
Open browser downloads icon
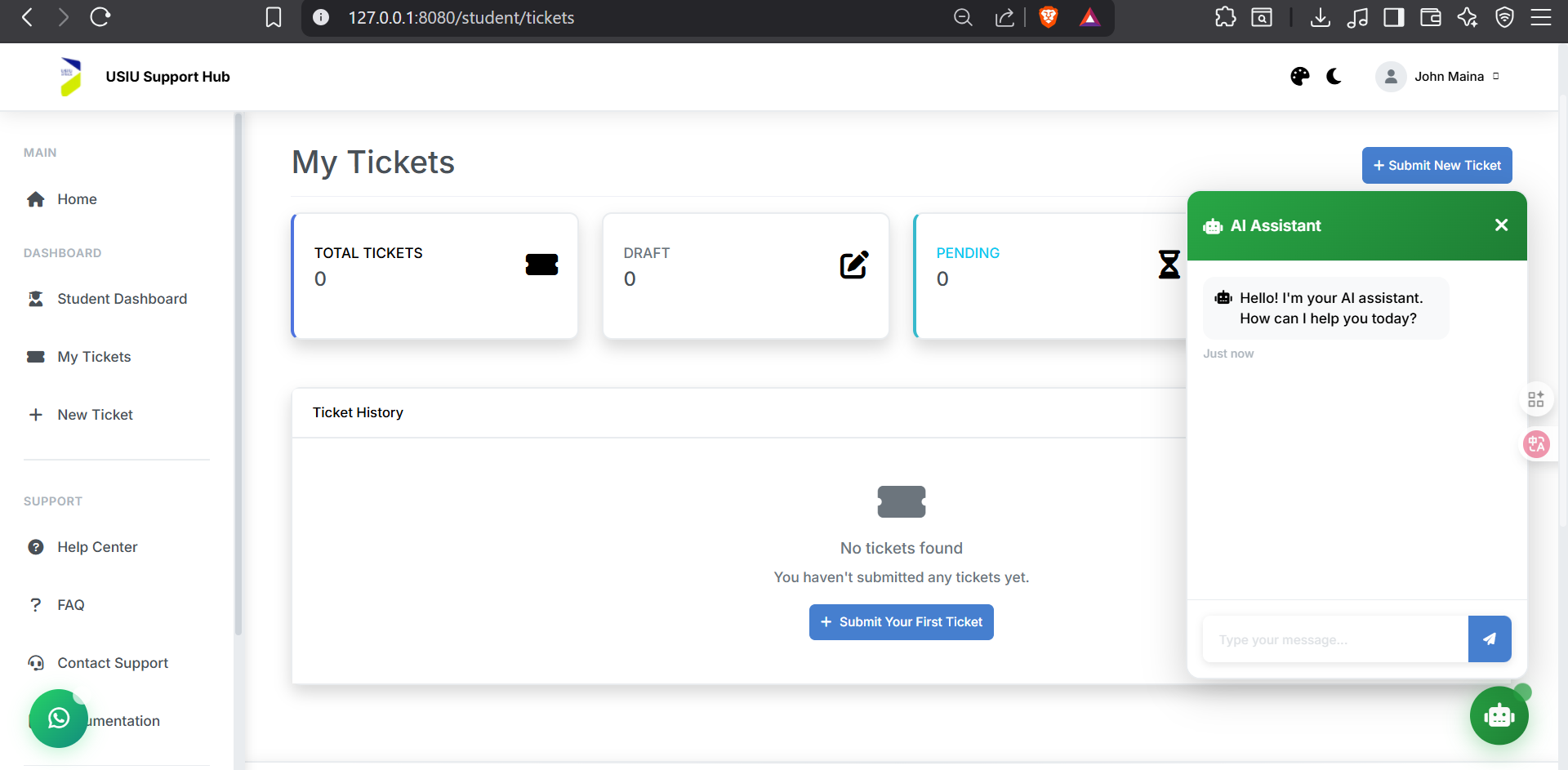pos(1320,17)
